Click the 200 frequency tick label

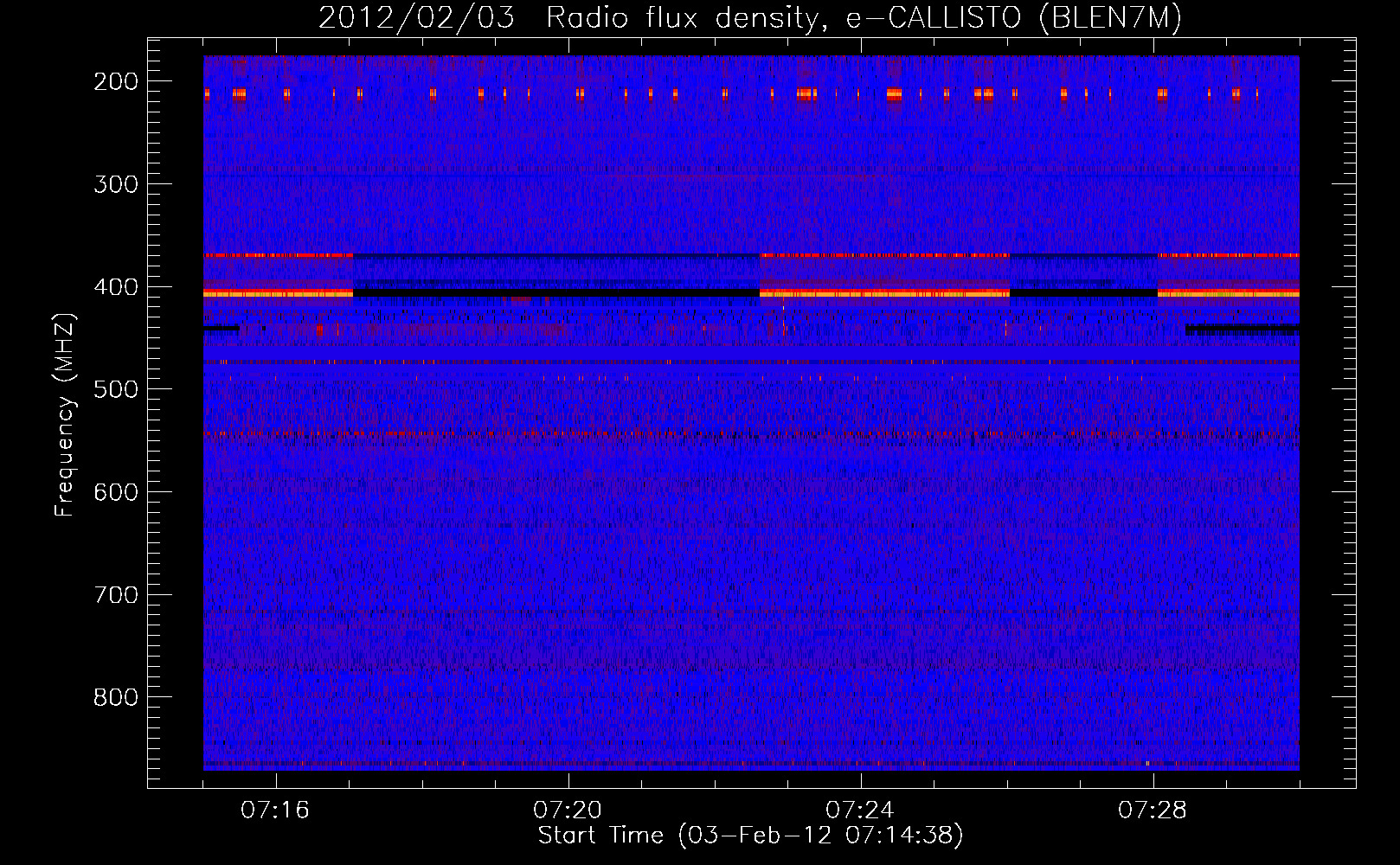tap(116, 81)
